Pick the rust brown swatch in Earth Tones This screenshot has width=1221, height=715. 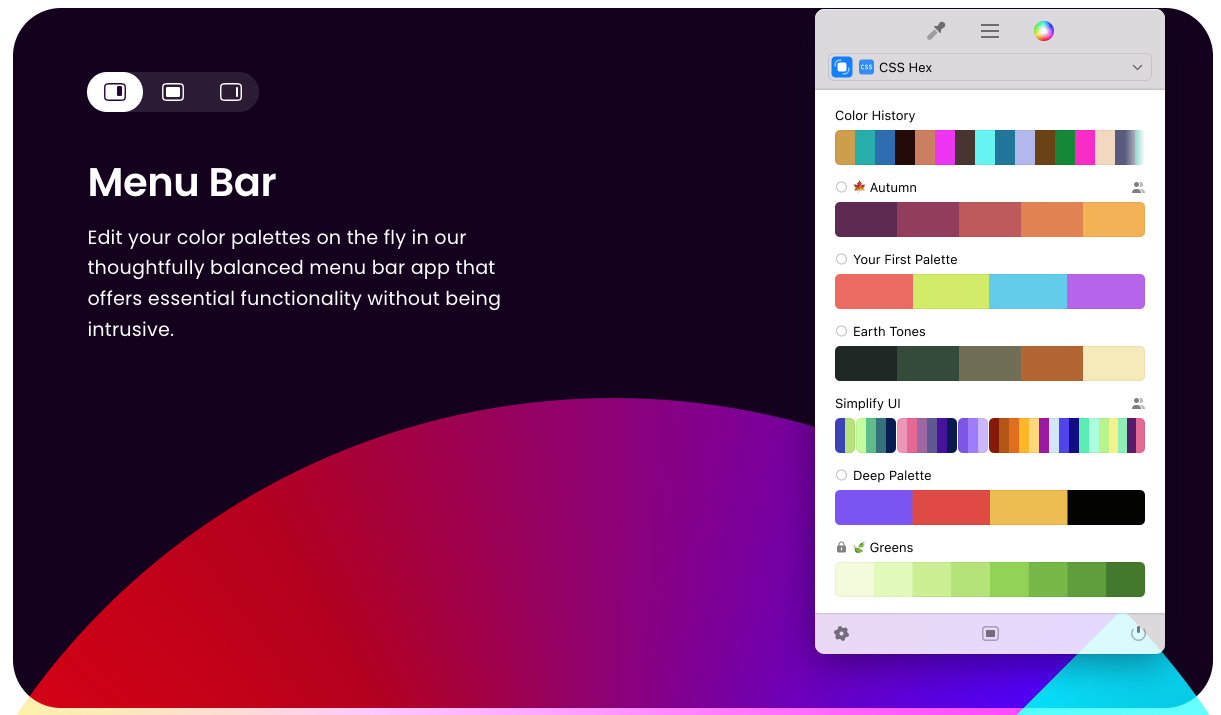tap(1052, 363)
